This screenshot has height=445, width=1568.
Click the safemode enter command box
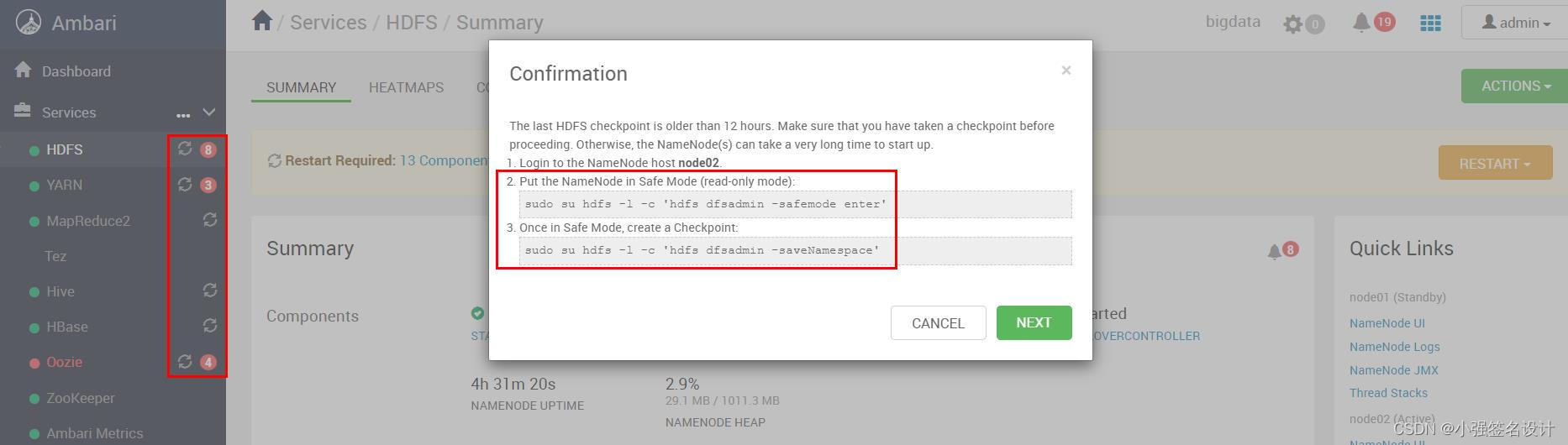(x=795, y=204)
